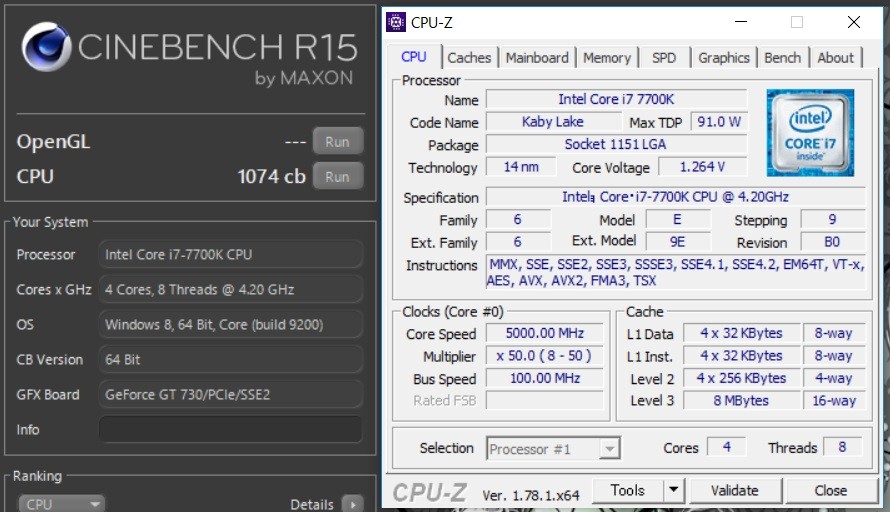Close the CPU-Z window with the X
Screen dimensions: 890x512
tap(854, 22)
